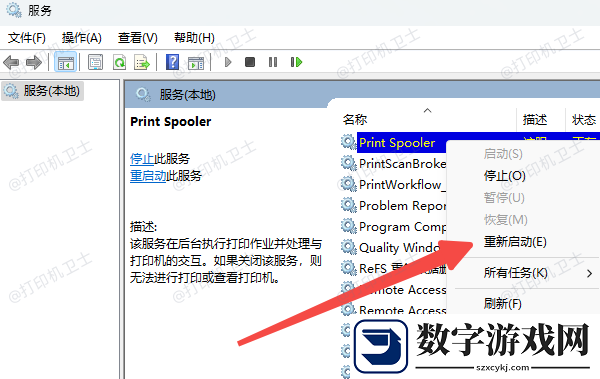Click the green Refresh toolbar icon

(119, 62)
